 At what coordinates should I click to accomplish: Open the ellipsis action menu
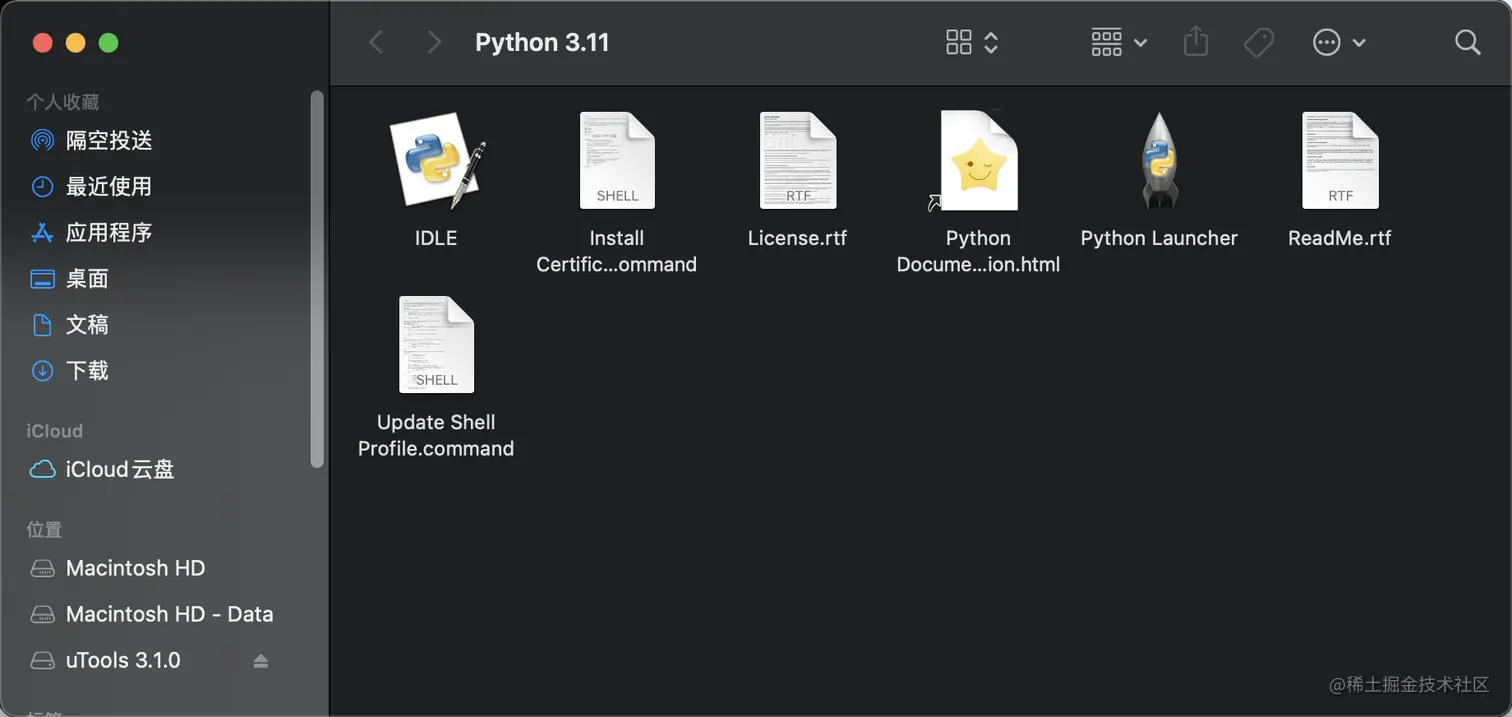(1339, 42)
